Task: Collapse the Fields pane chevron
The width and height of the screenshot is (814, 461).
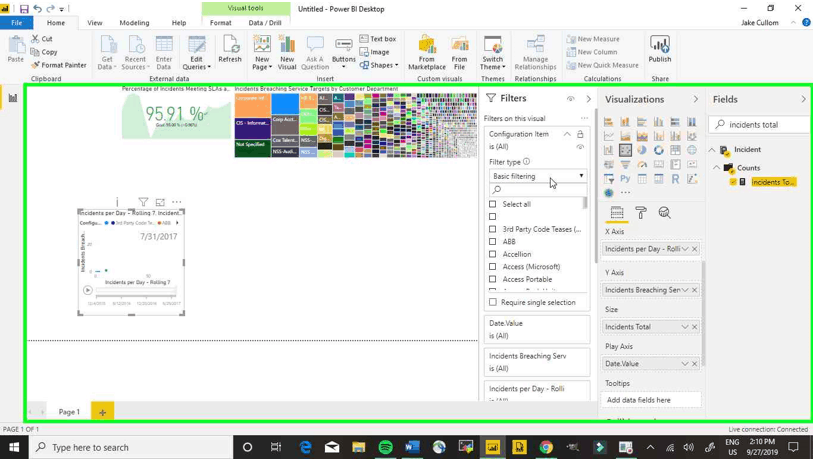Action: [x=803, y=99]
